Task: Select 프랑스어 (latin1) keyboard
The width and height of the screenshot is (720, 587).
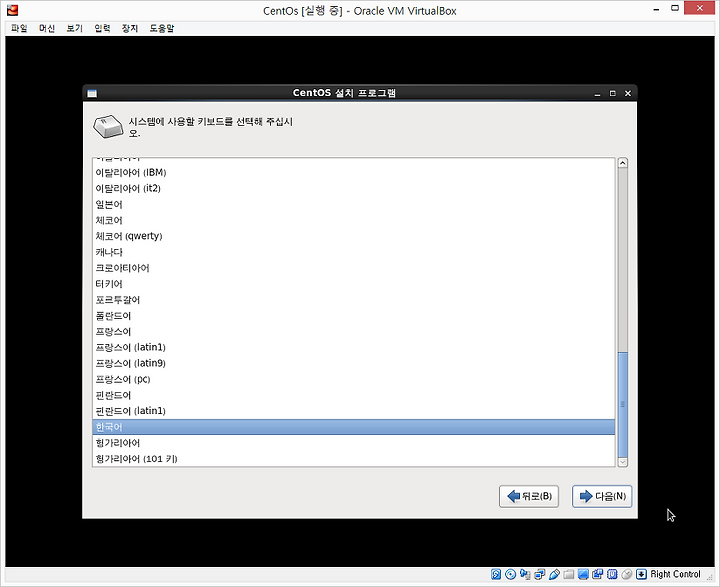Action: [354, 347]
